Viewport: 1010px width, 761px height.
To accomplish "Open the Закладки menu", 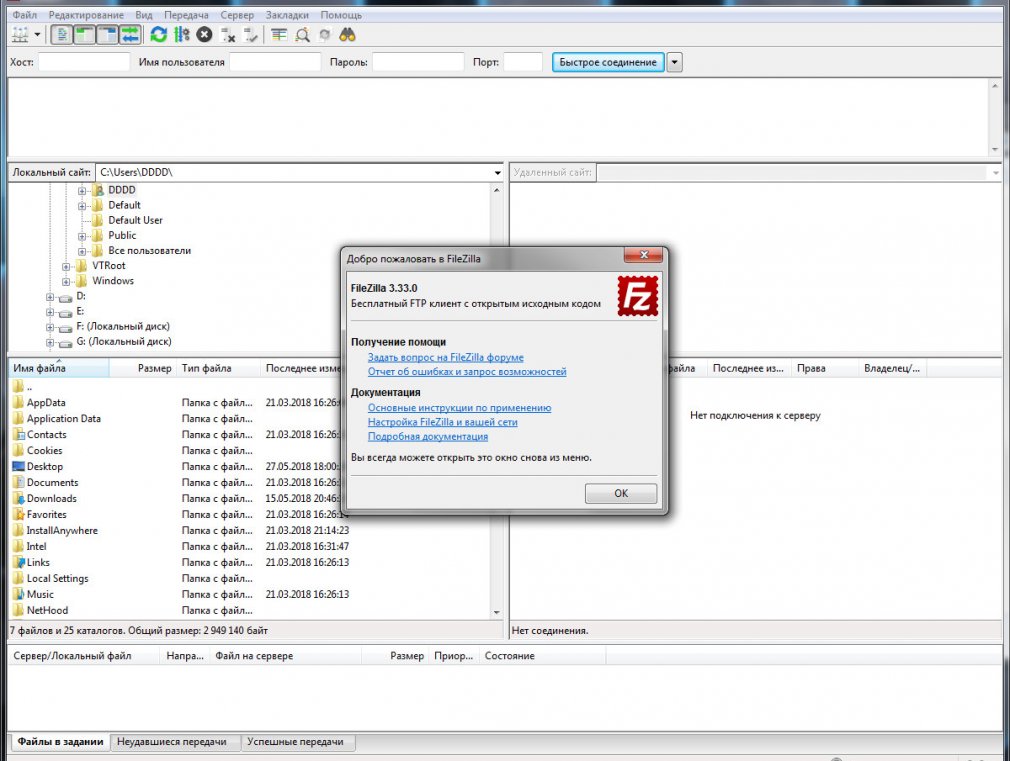I will click(x=287, y=15).
